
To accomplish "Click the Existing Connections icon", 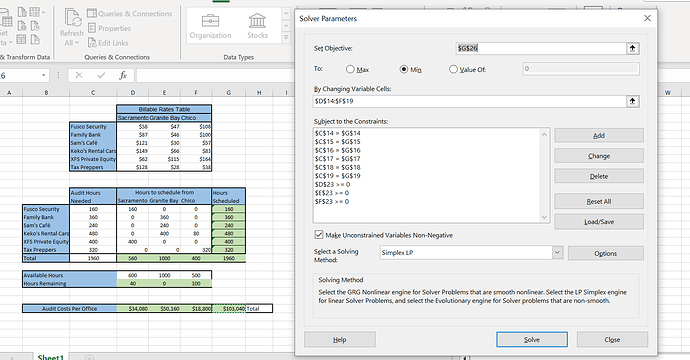I will [35, 40].
